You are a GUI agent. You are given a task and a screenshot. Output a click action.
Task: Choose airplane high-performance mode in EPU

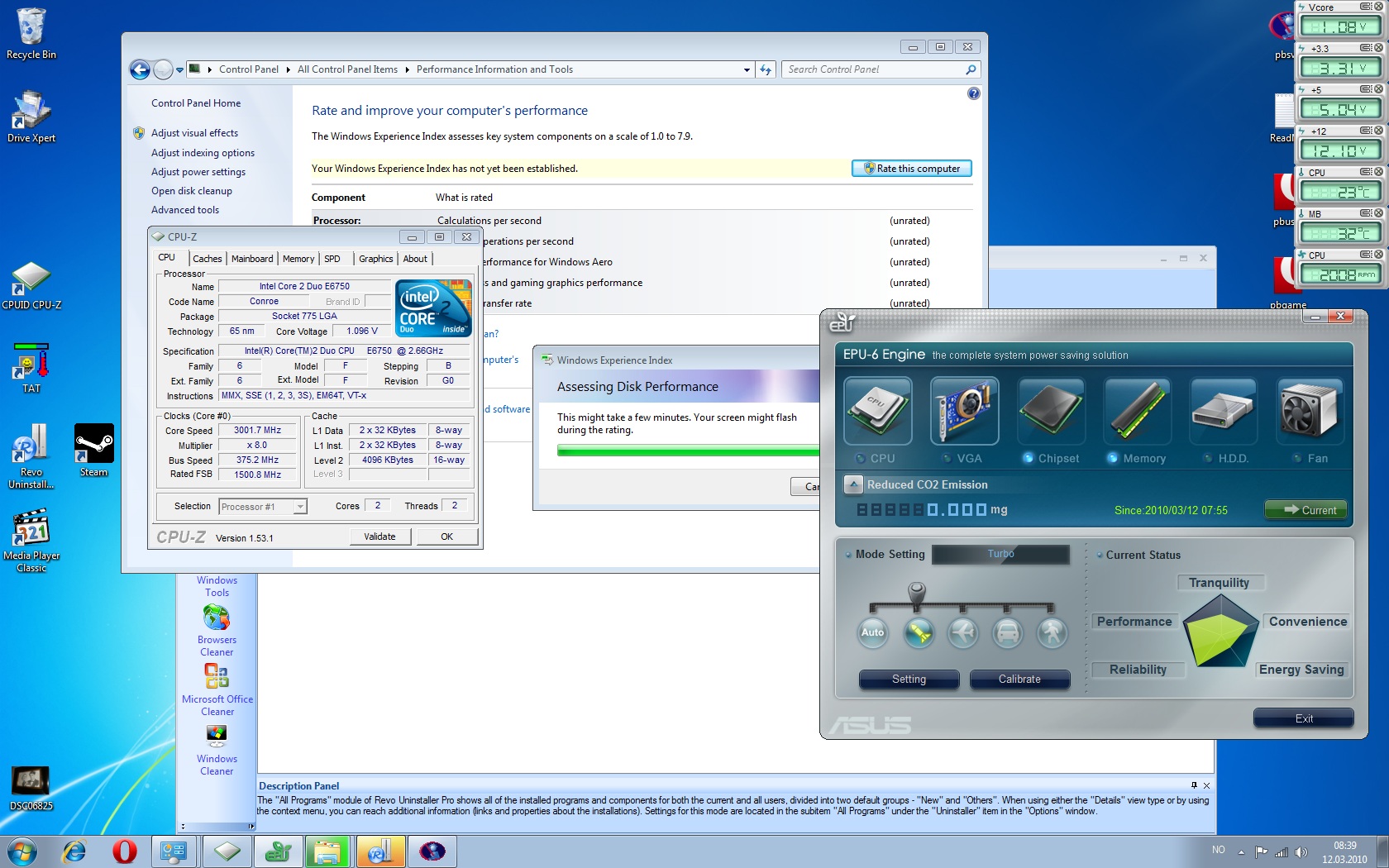click(x=963, y=632)
